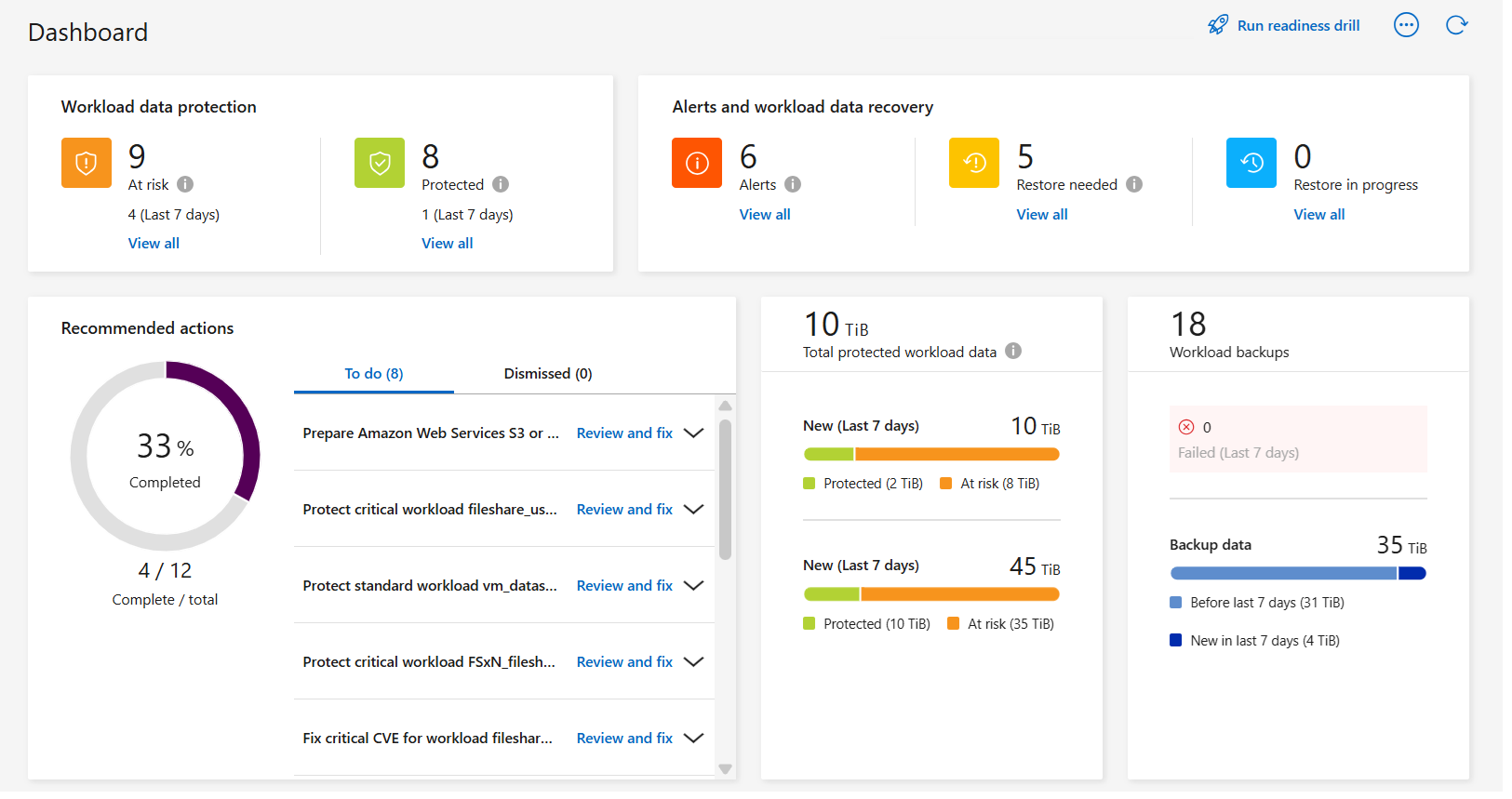
Task: Open View all under At risk
Action: pos(154,243)
